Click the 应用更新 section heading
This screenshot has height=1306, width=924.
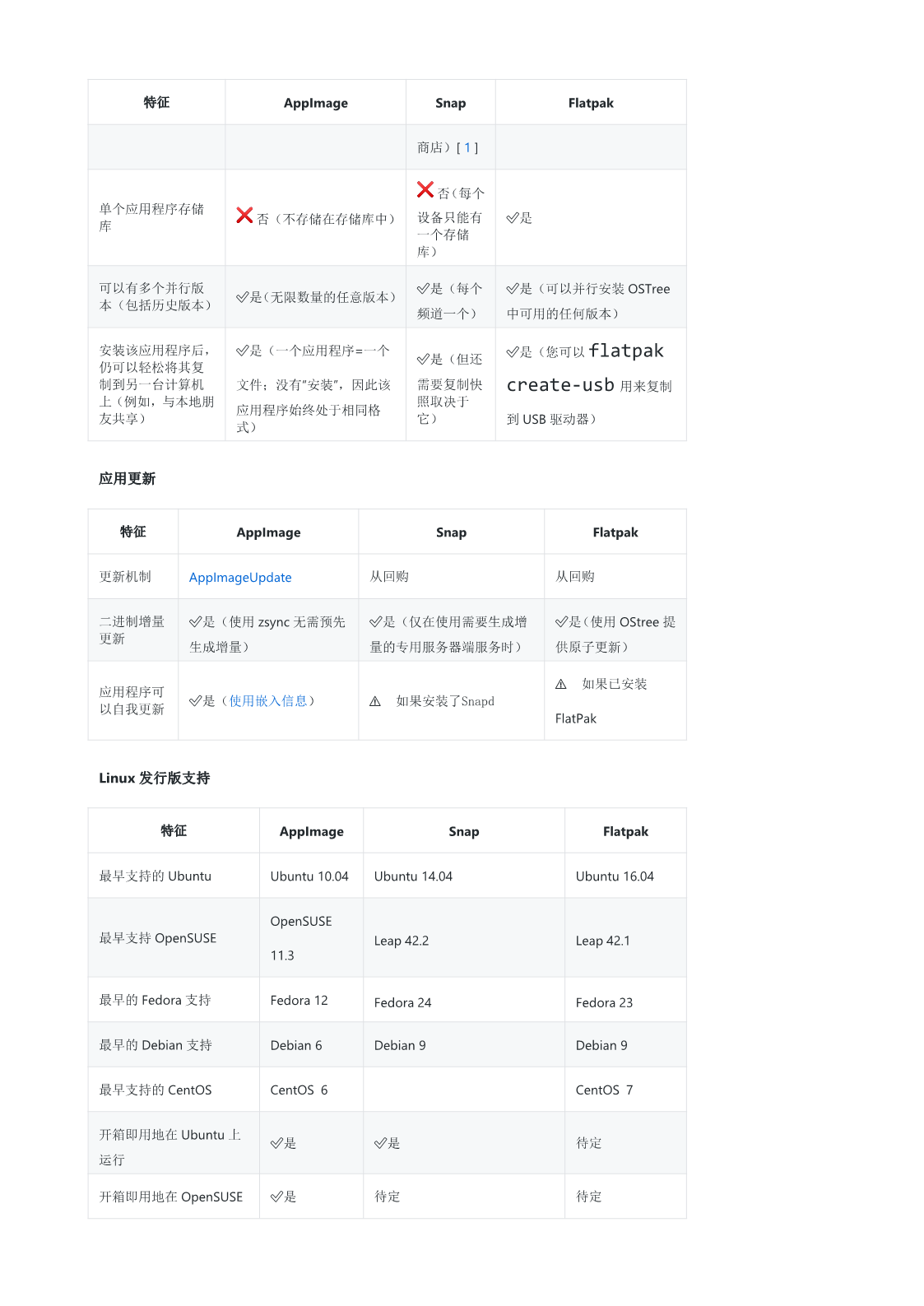tap(127, 479)
